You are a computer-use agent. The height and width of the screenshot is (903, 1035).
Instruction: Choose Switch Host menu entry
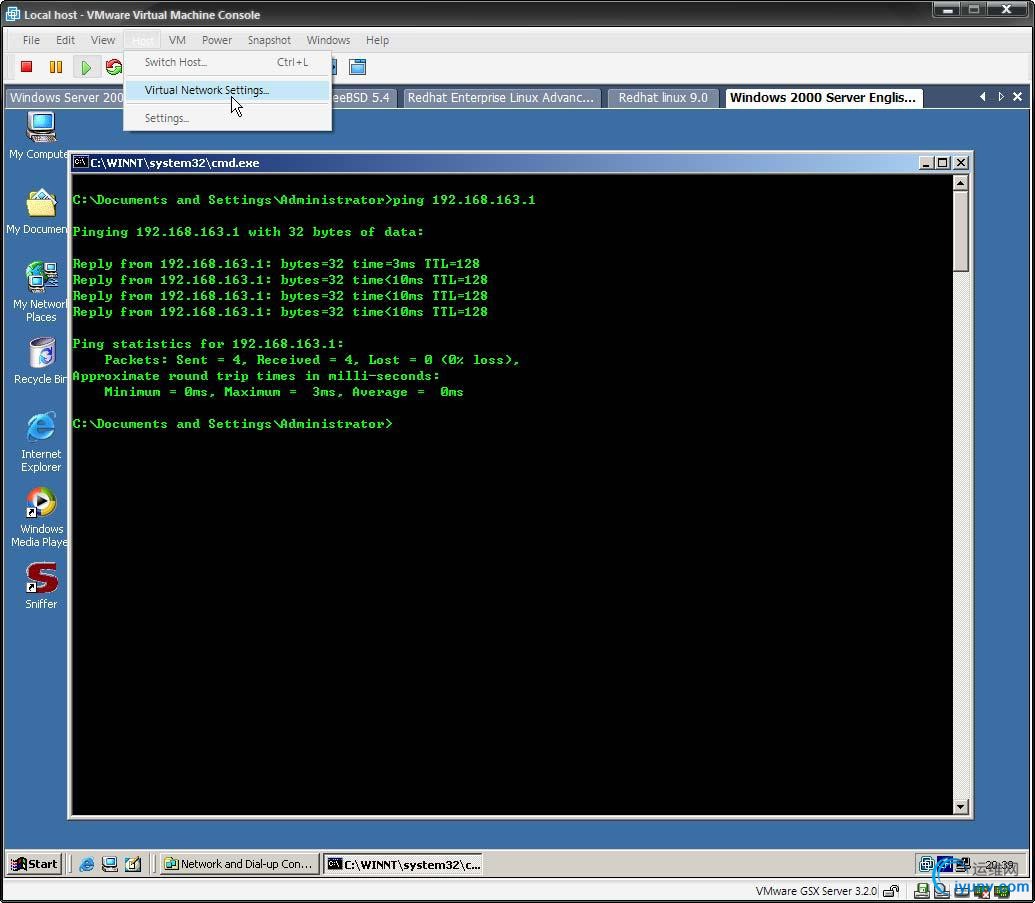tap(227, 62)
